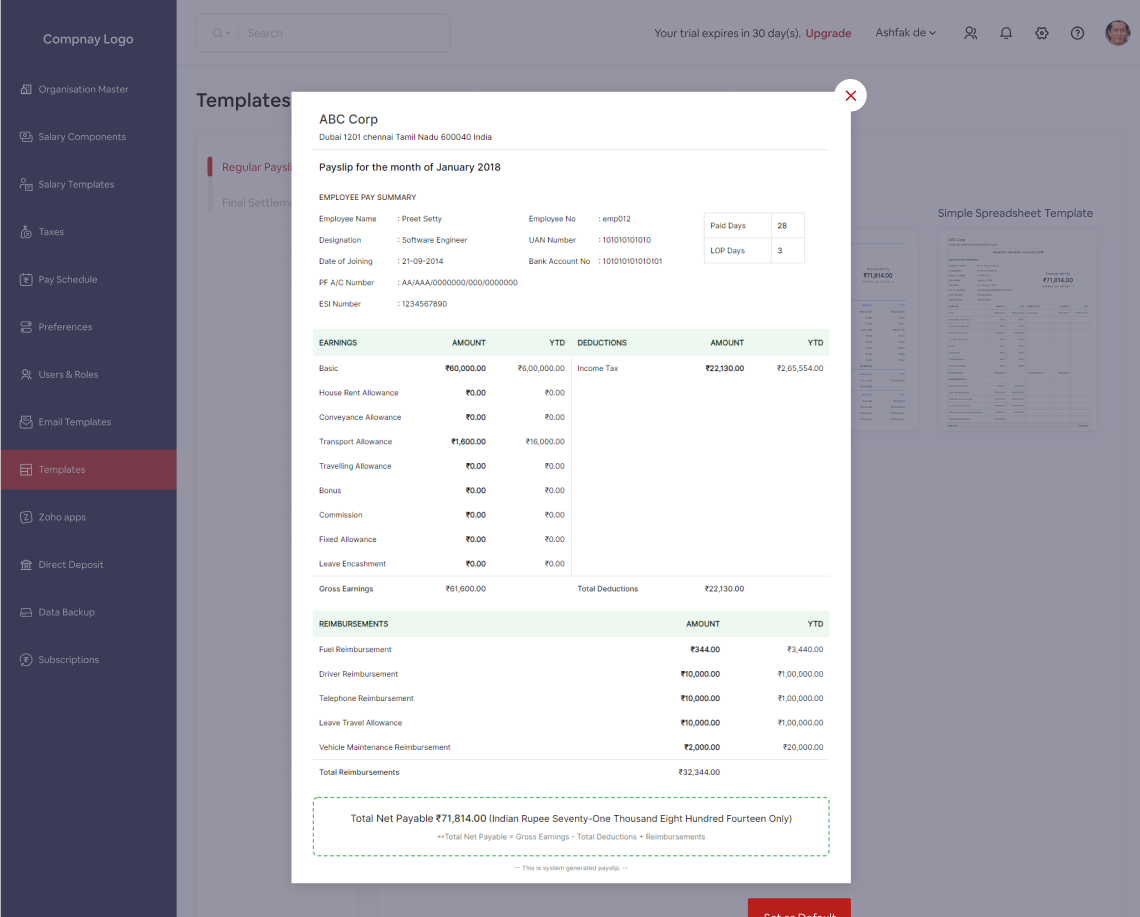This screenshot has width=1140, height=917.
Task: Go to Pay Schedule in sidebar
Action: (x=68, y=280)
